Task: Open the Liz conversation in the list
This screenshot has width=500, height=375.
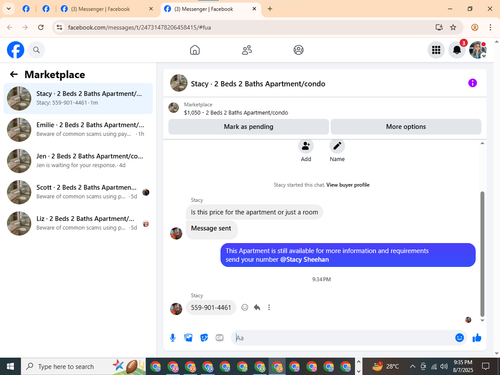Action: click(x=78, y=223)
